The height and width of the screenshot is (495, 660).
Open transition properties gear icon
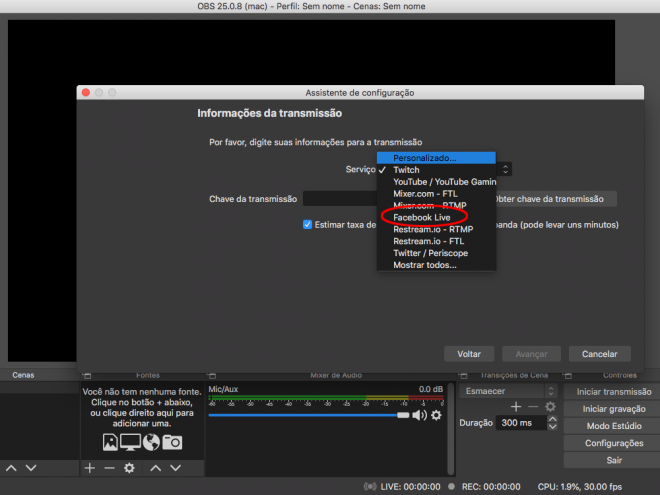click(x=551, y=407)
